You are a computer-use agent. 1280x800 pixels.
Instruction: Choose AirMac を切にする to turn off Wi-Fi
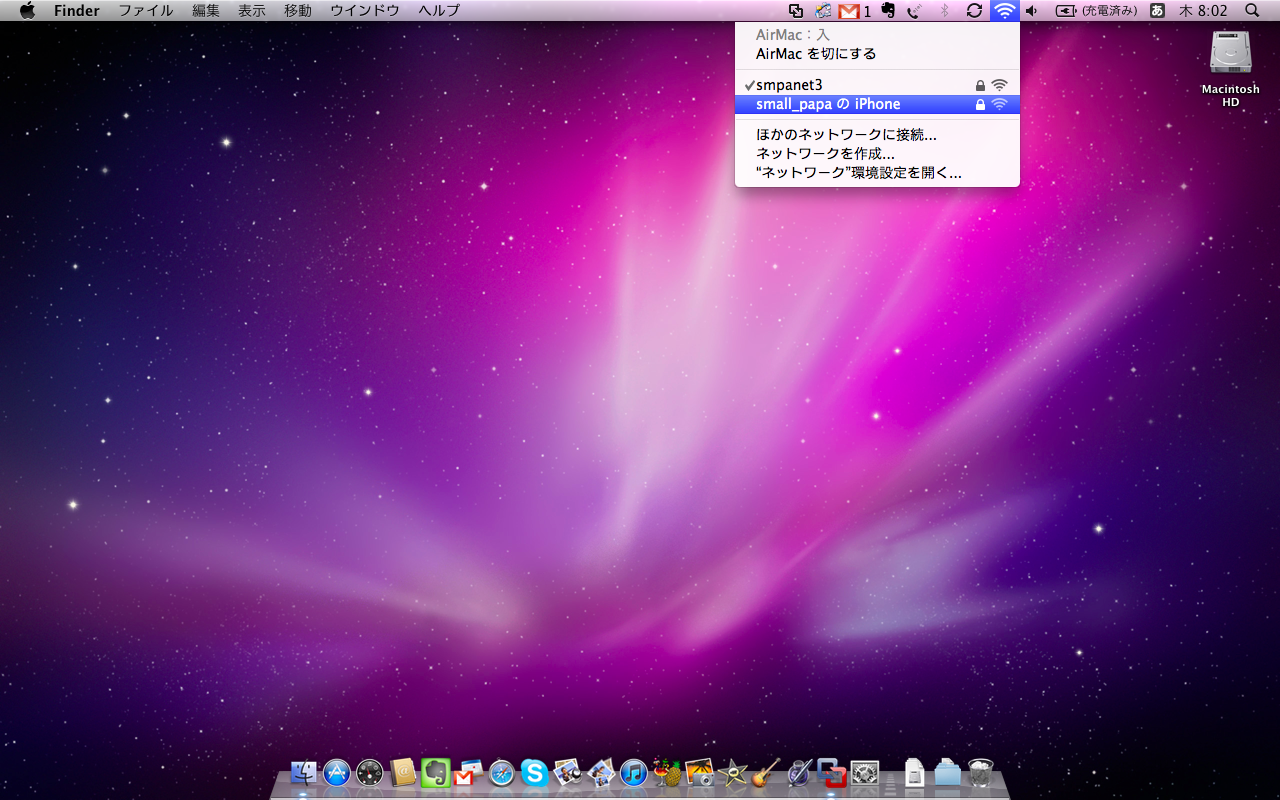[x=877, y=54]
